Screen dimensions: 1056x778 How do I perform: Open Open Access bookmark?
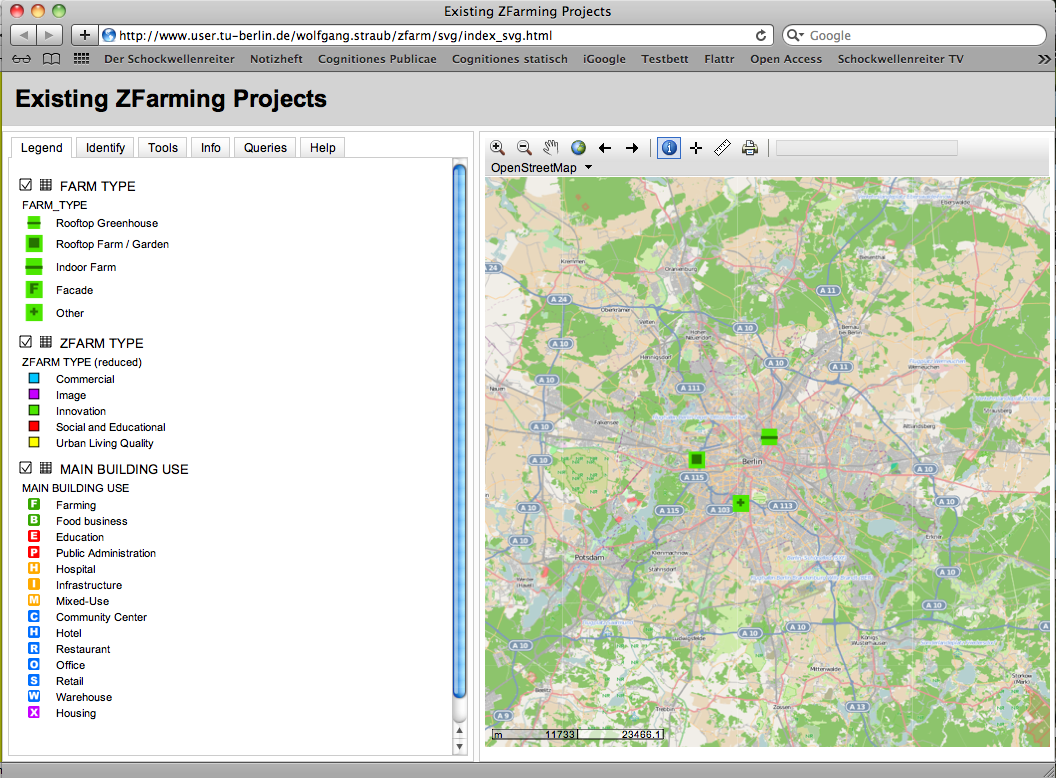pos(786,59)
